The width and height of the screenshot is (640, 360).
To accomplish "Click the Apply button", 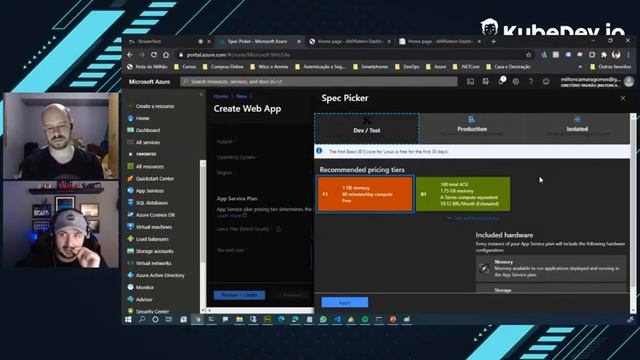I will (344, 302).
